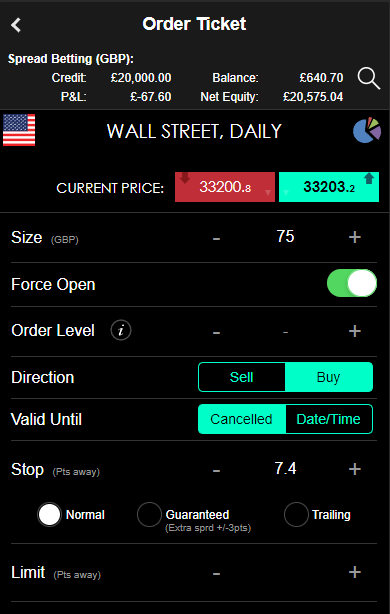Edit the Size value field showing 75
Screen dimensions: 390x614
(285, 237)
